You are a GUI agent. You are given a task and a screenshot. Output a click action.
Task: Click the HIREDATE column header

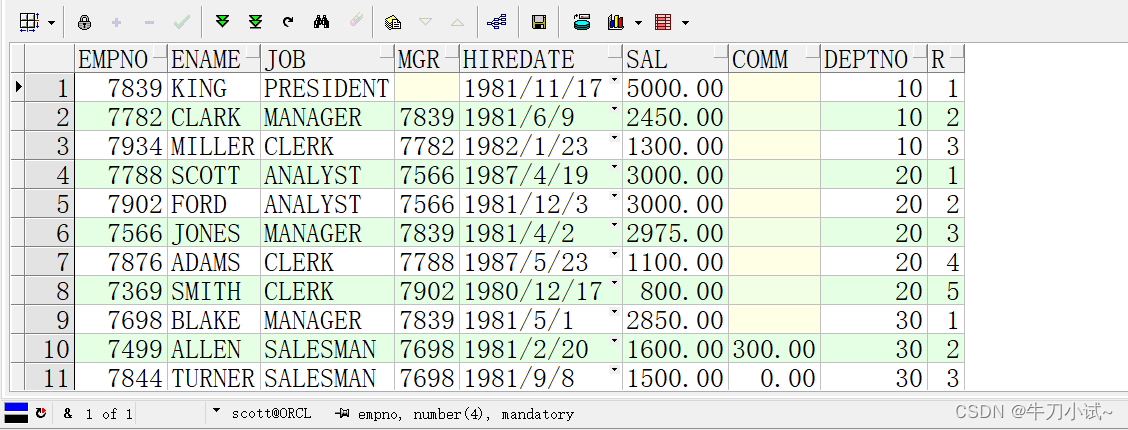[x=542, y=58]
